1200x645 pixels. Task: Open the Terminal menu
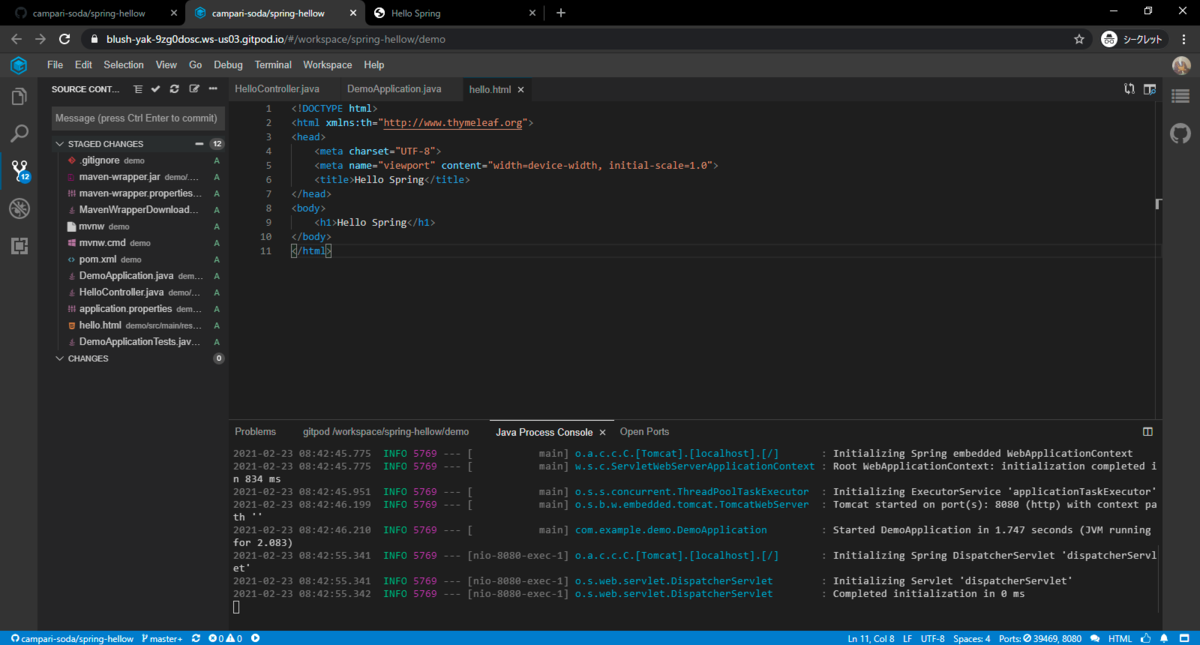tap(273, 65)
